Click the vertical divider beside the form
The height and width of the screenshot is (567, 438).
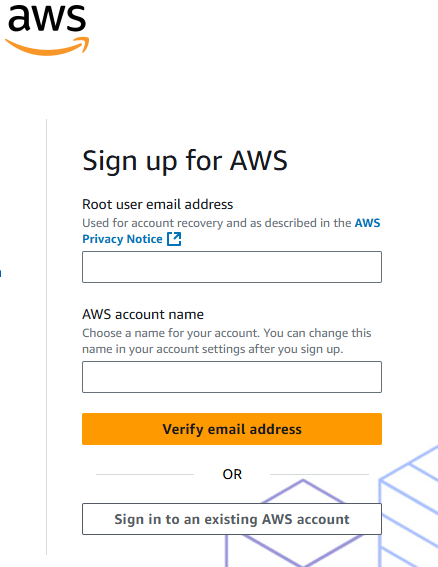(x=47, y=336)
